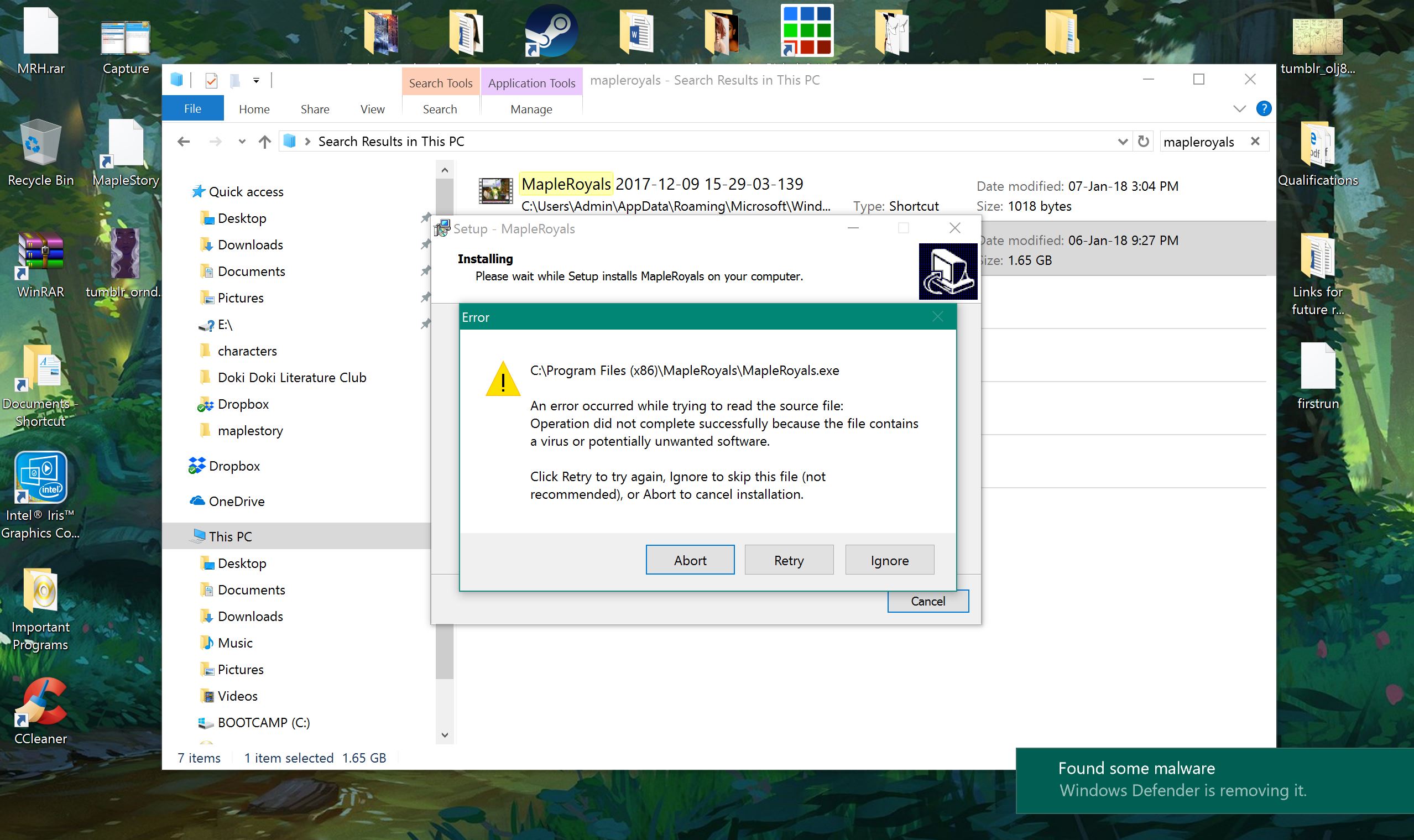This screenshot has width=1414, height=840.
Task: Refresh the search results
Action: 1143,141
